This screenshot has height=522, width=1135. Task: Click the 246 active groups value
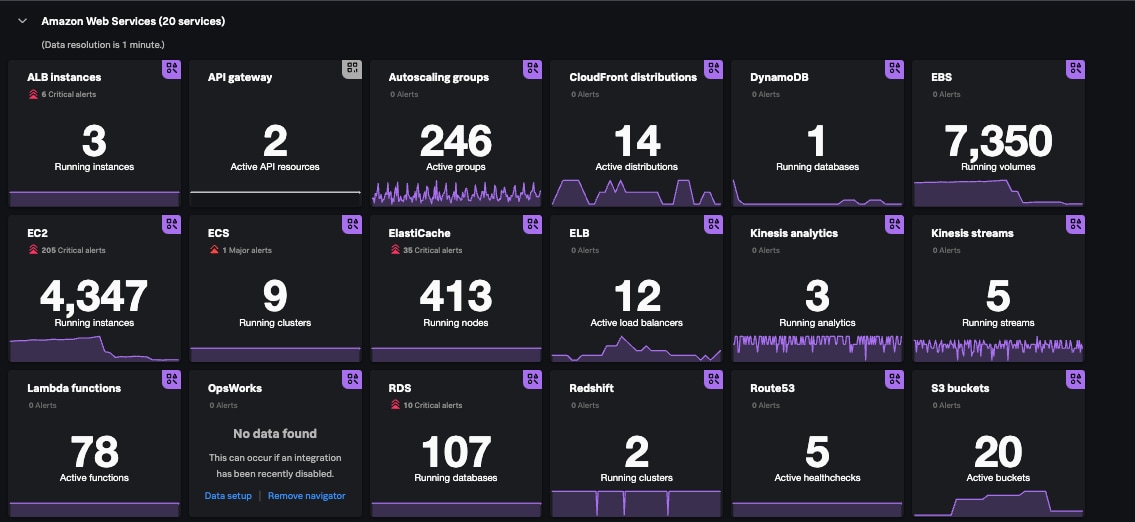coord(456,140)
